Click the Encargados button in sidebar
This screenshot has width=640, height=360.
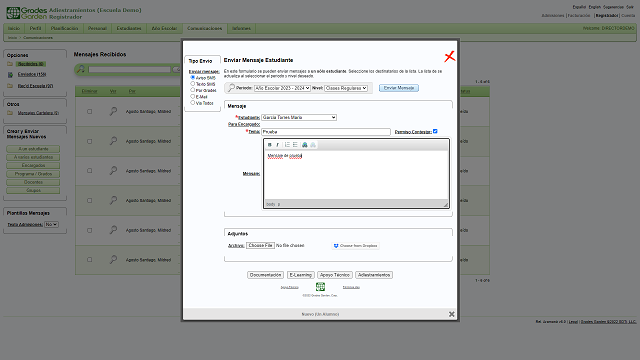pyautogui.click(x=33, y=166)
